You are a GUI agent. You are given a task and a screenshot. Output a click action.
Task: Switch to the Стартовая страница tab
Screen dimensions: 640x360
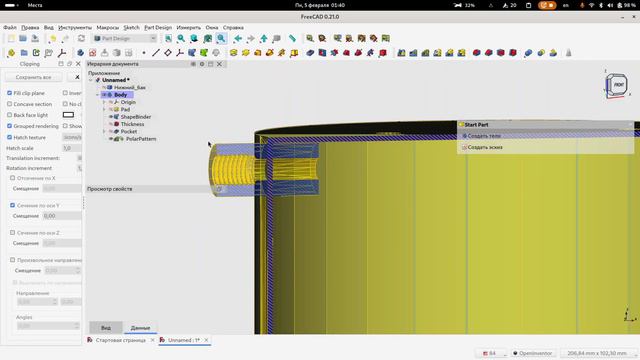[x=120, y=340]
